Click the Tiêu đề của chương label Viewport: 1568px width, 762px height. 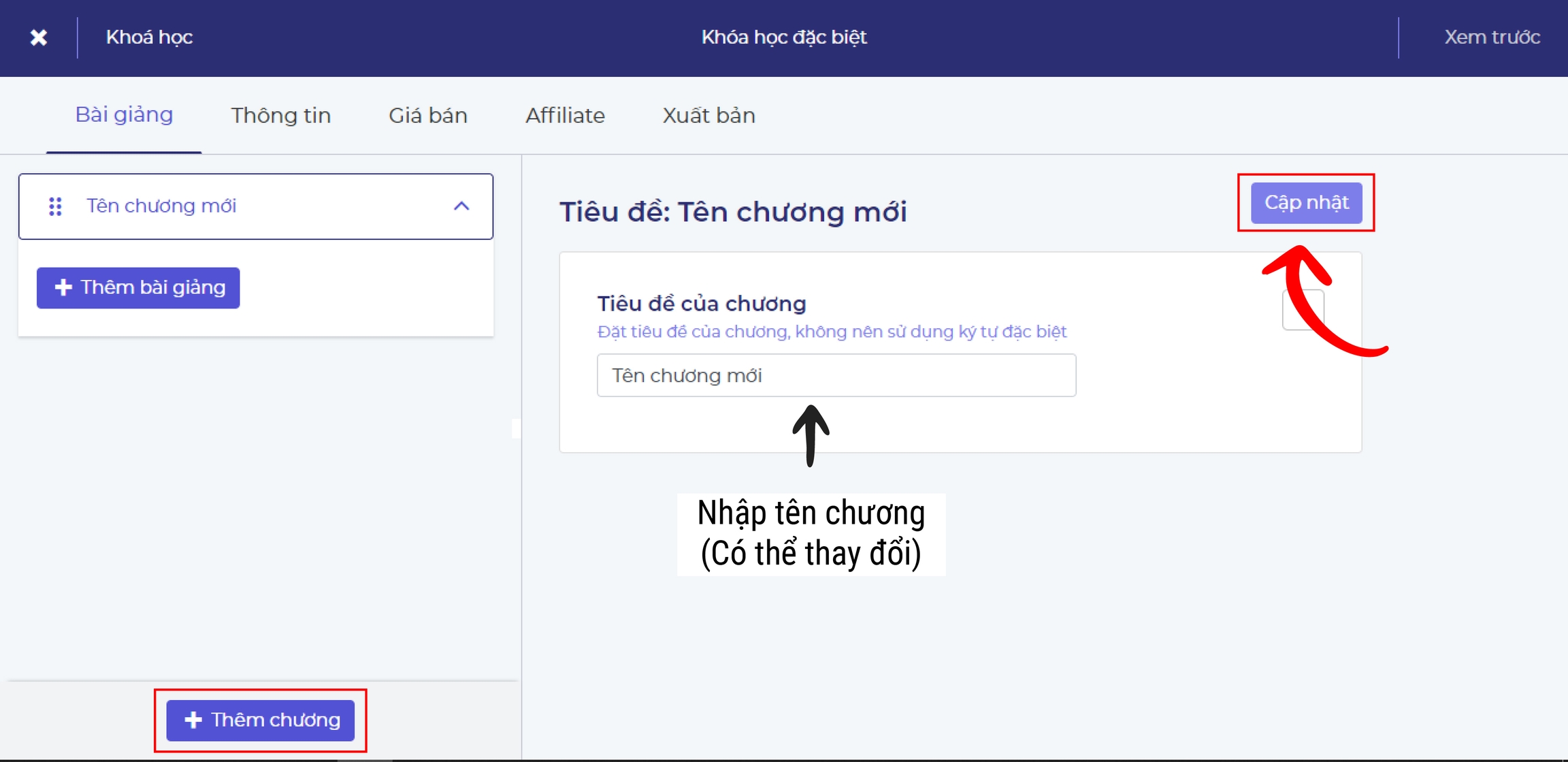[x=701, y=304]
